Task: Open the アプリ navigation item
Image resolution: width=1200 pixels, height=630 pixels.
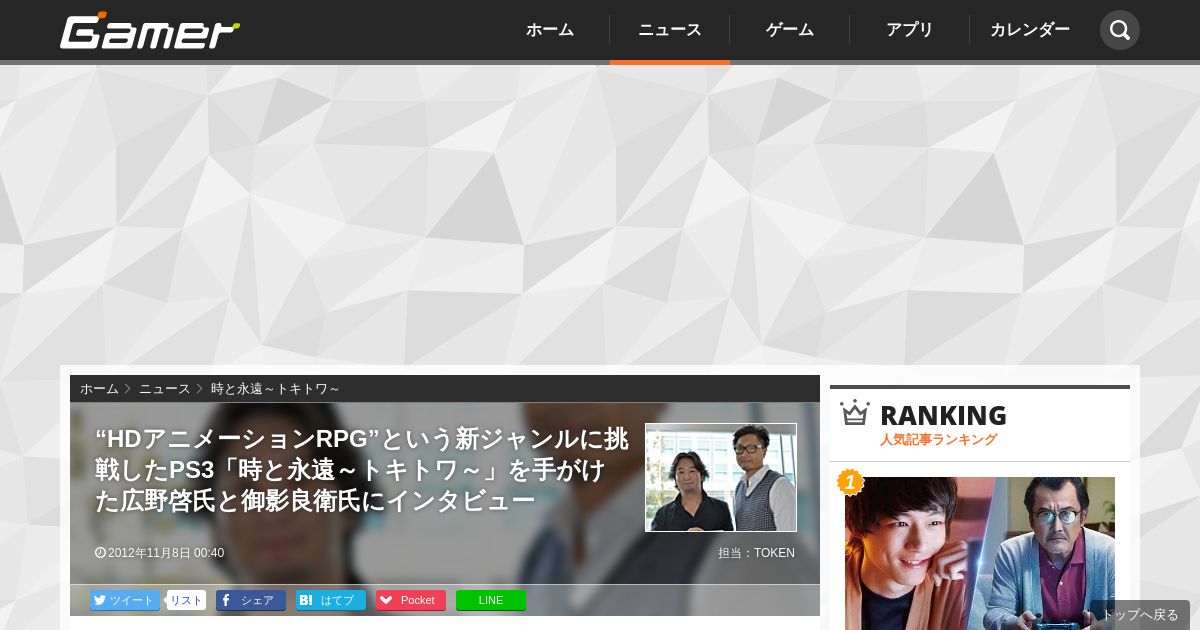Action: coord(910,30)
